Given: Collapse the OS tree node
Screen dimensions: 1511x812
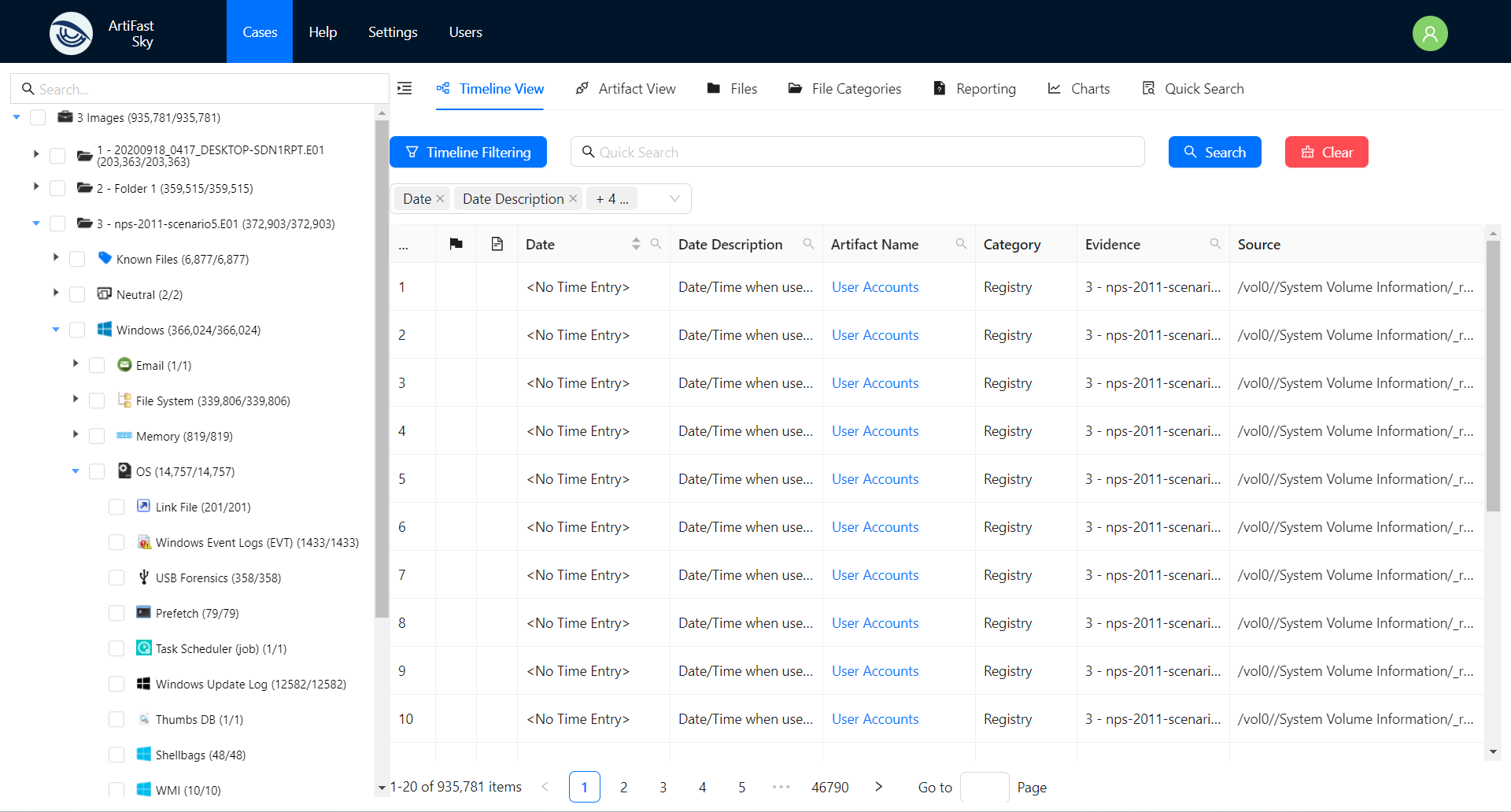Looking at the screenshot, I should (76, 471).
